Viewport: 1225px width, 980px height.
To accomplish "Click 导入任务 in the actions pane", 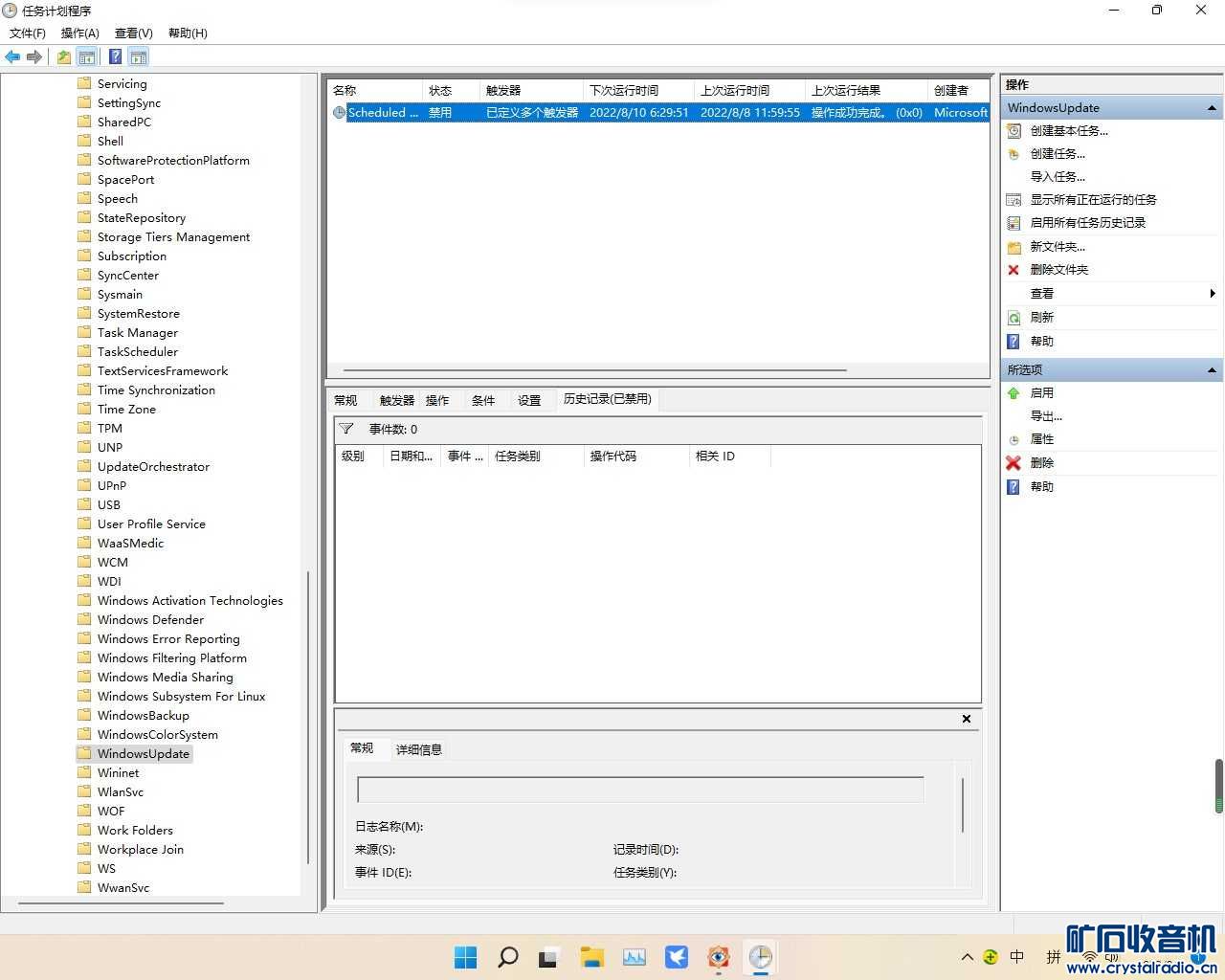I will click(1058, 176).
